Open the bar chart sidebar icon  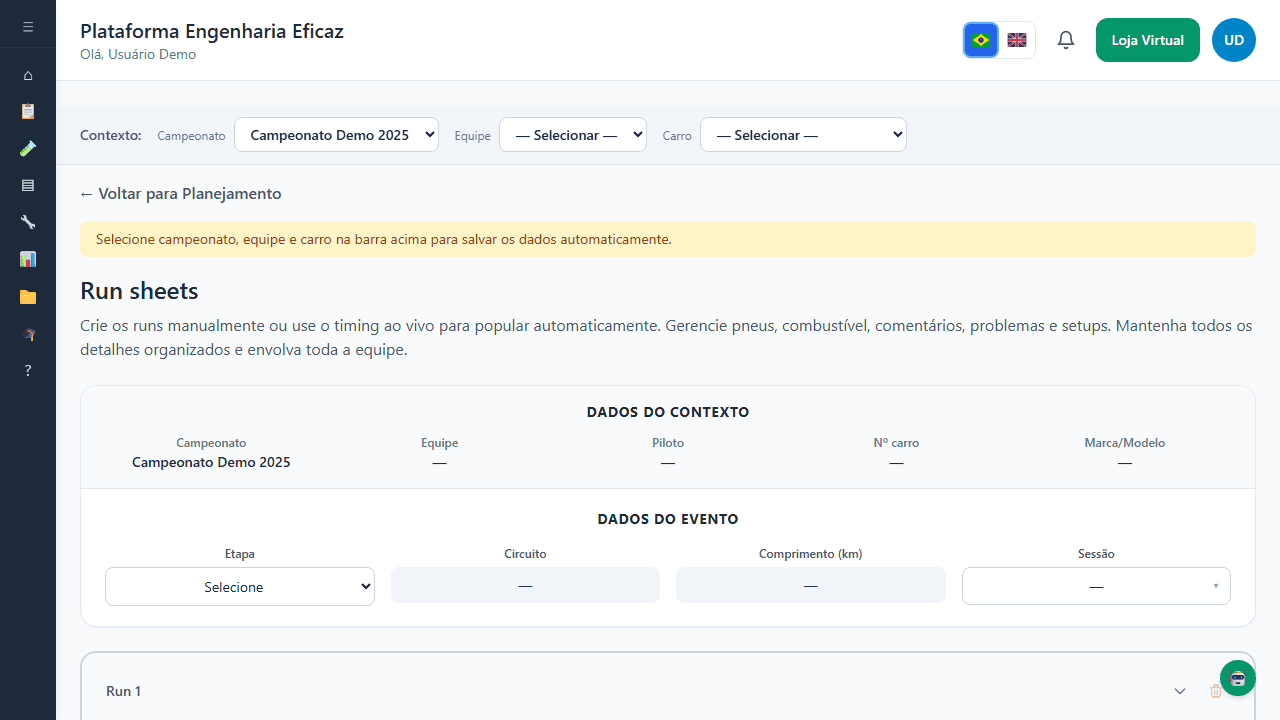click(x=28, y=259)
